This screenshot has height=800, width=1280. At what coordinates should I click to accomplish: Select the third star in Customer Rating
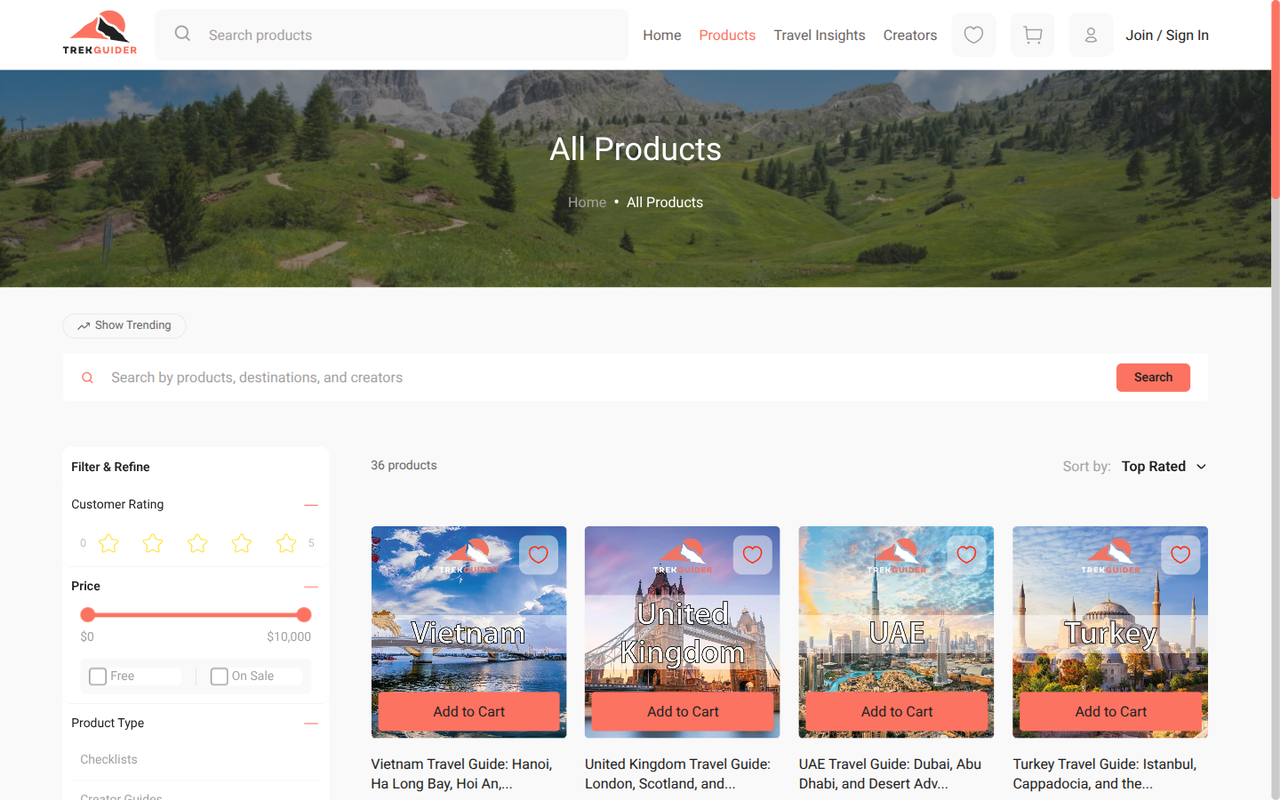coord(198,543)
